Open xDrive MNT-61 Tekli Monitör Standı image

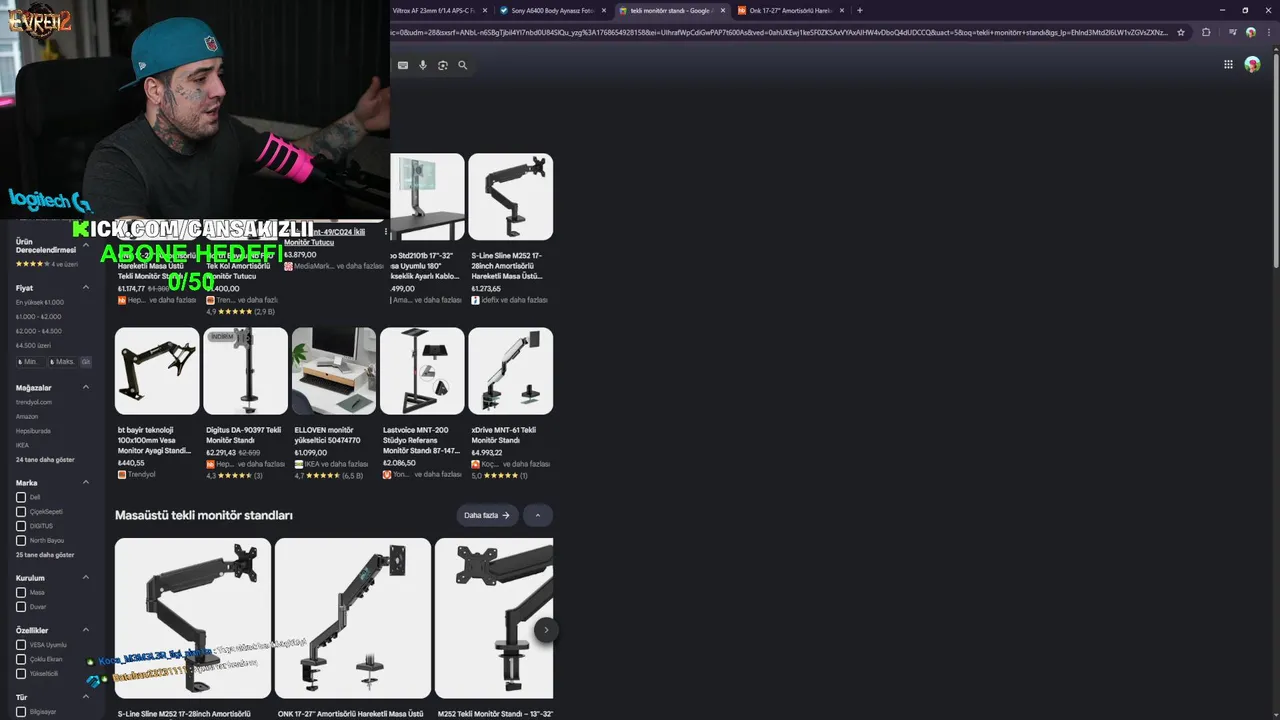(x=510, y=371)
